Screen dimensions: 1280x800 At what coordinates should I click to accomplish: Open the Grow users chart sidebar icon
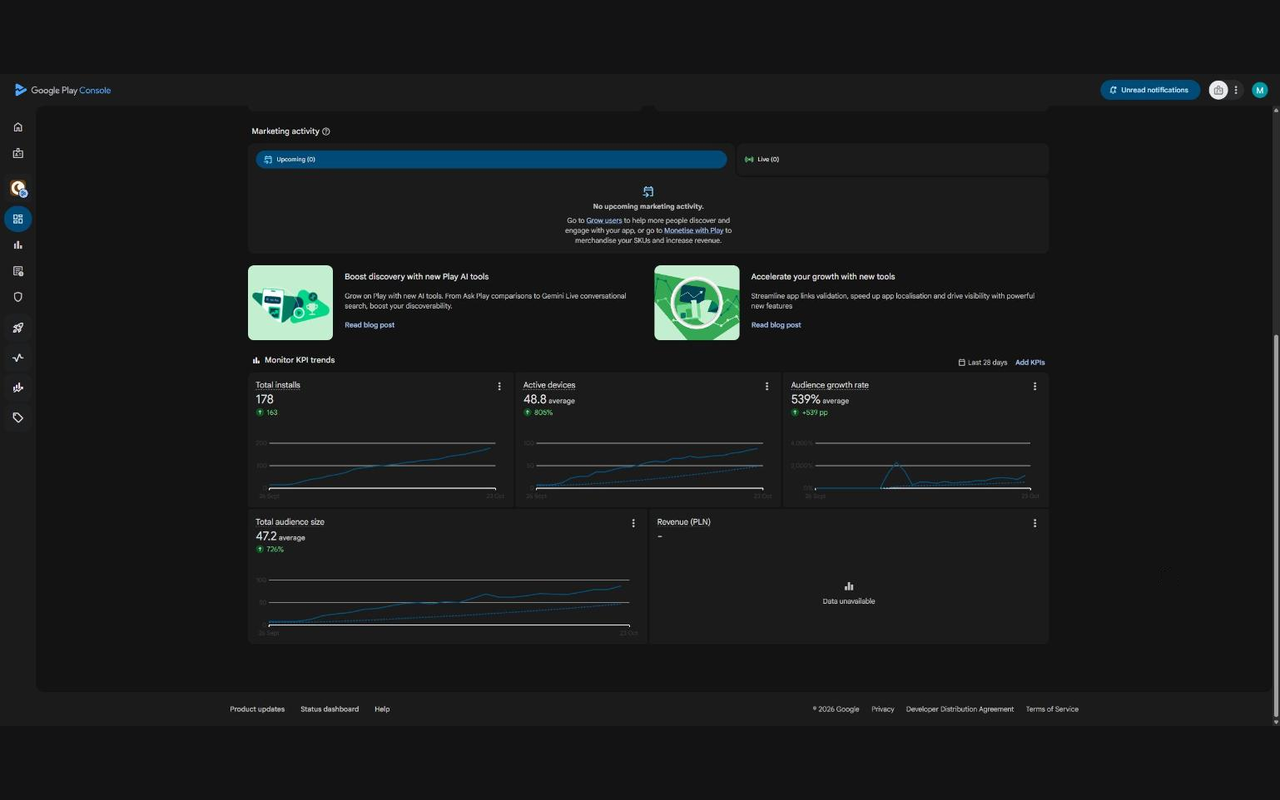click(18, 388)
